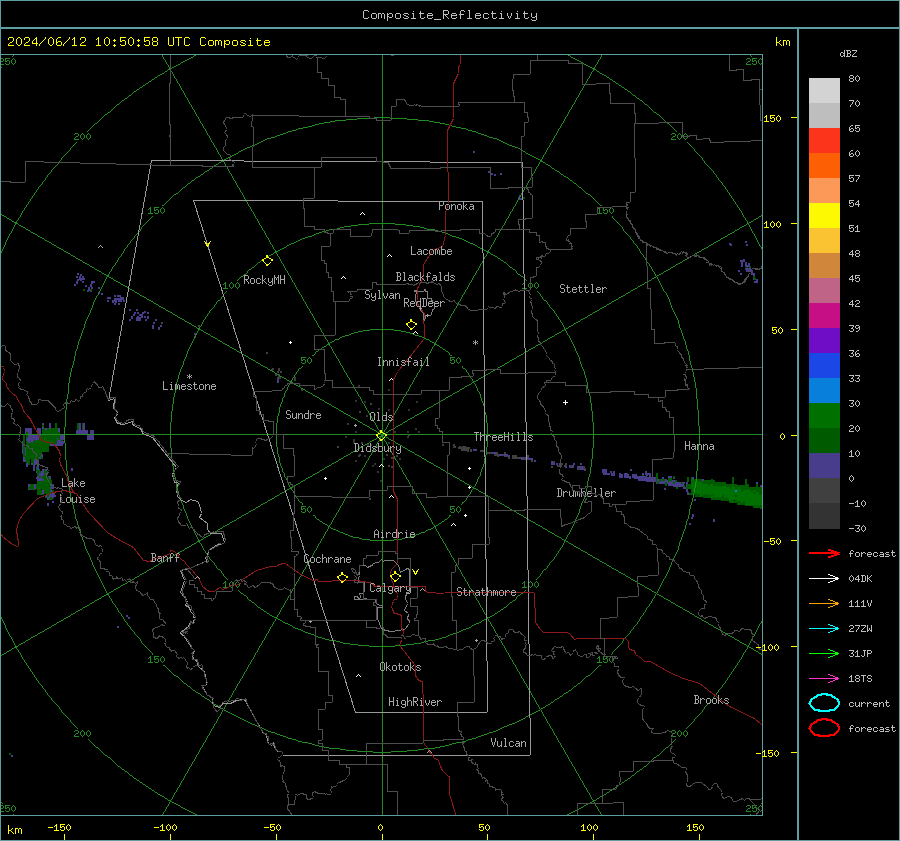Click the HighRiver city label

point(415,702)
